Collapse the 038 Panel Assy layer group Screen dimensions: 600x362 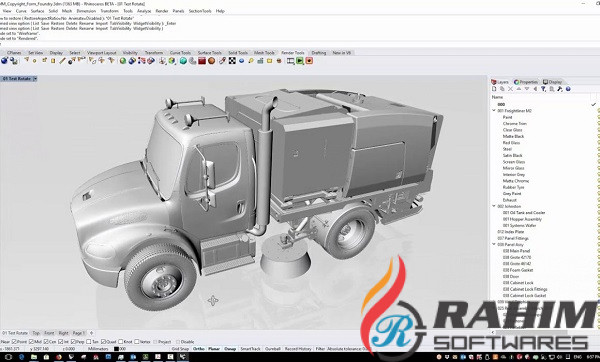(494, 244)
